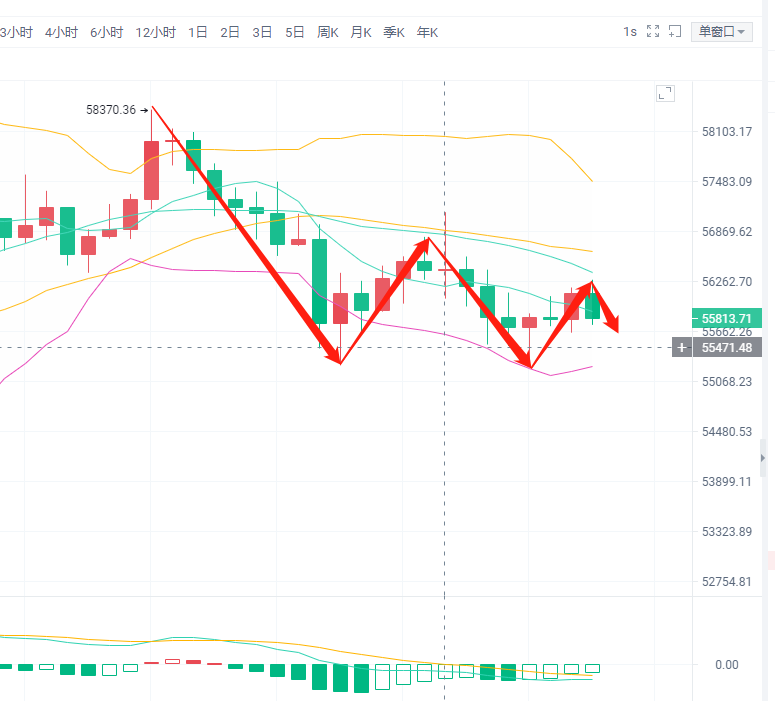Switch to the 3小时 timeframe
The height and width of the screenshot is (701, 775).
click(x=15, y=32)
